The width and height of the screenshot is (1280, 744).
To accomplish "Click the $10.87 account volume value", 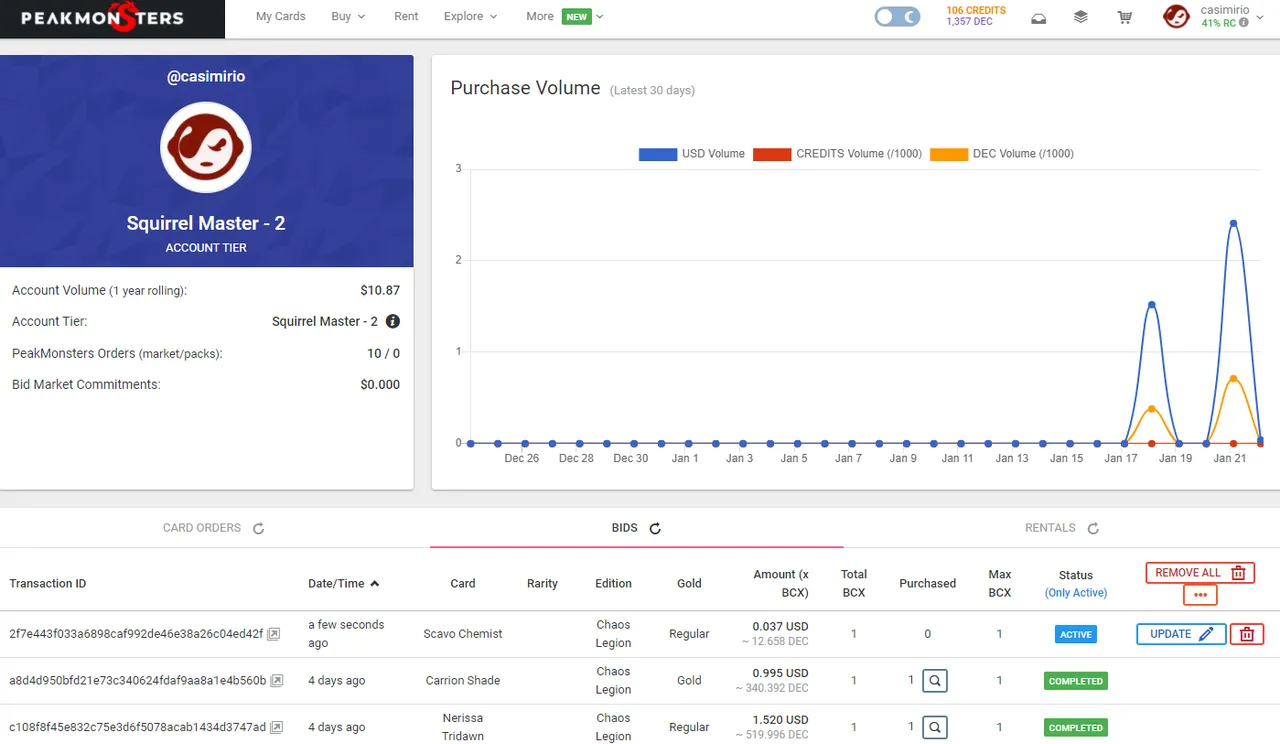I will click(380, 290).
